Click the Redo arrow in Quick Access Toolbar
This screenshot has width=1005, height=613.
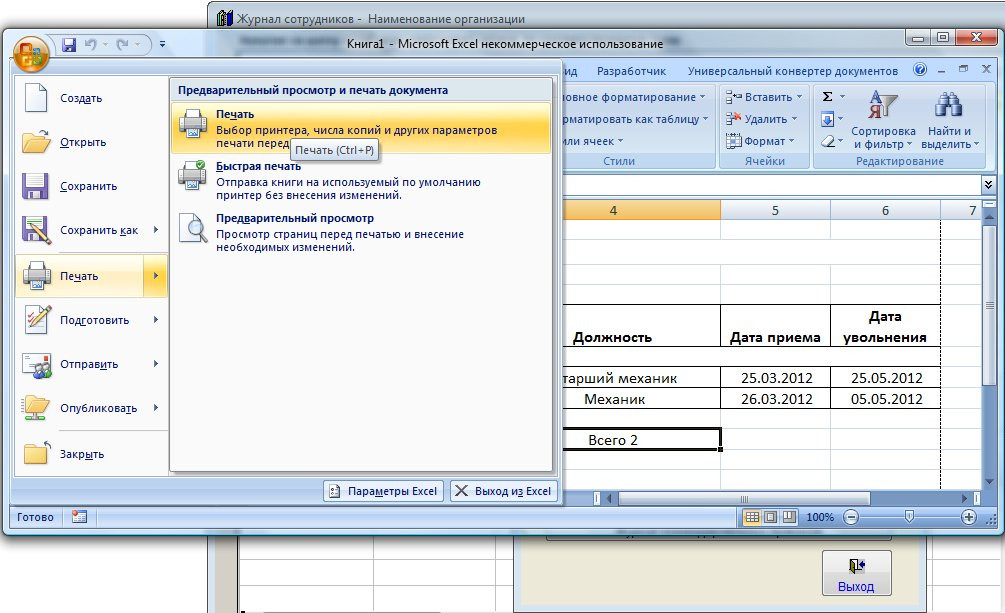pyautogui.click(x=122, y=44)
